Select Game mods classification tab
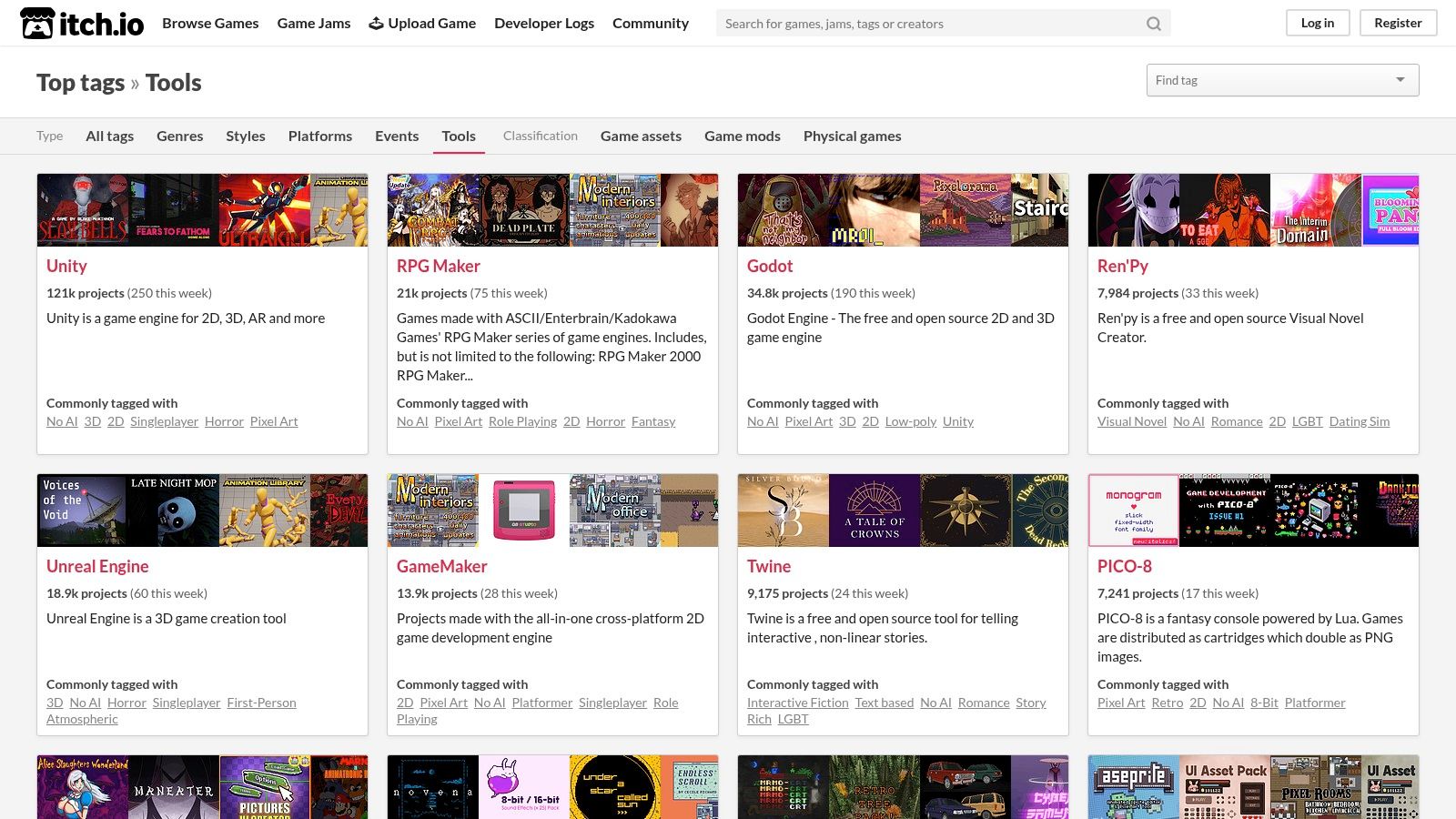 743,136
